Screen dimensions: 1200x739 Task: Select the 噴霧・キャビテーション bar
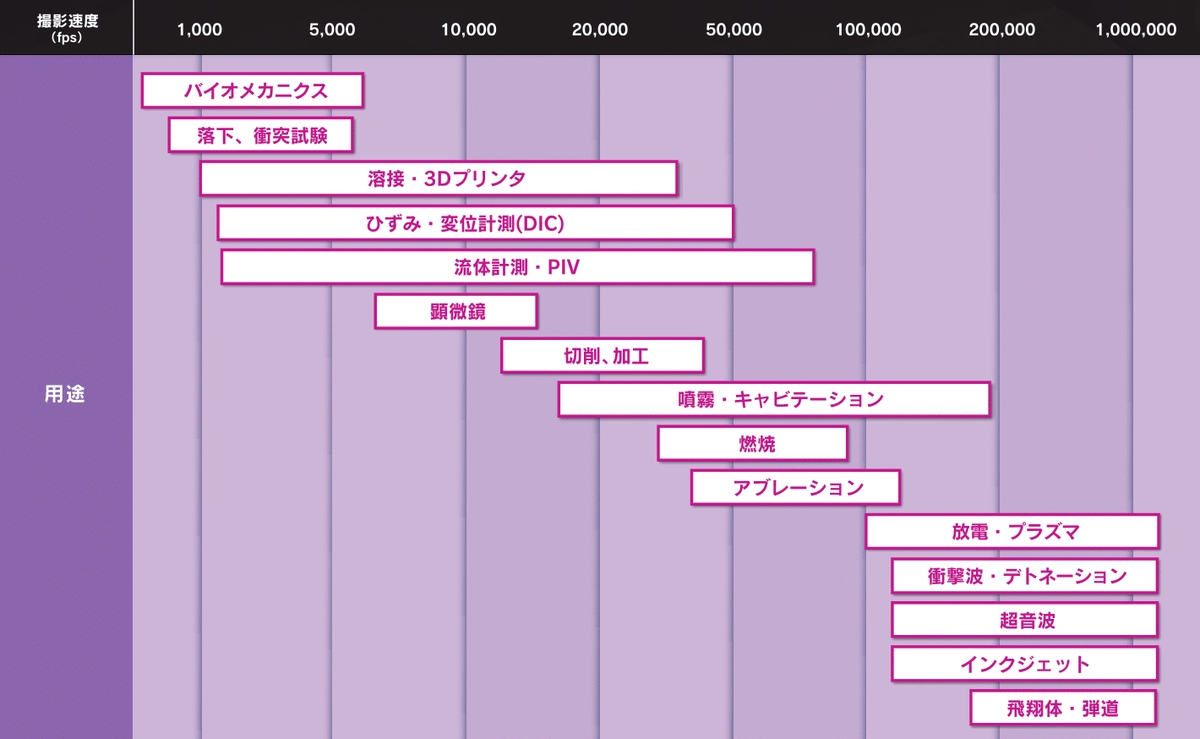click(774, 399)
